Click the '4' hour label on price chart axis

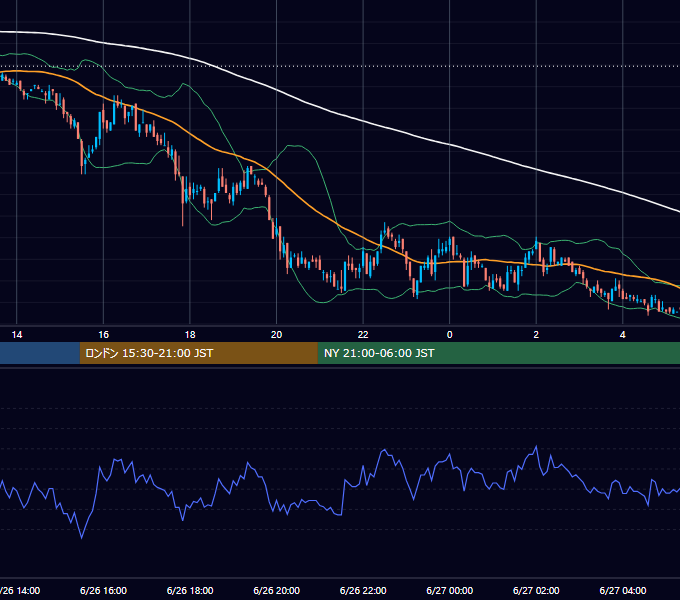(623, 335)
